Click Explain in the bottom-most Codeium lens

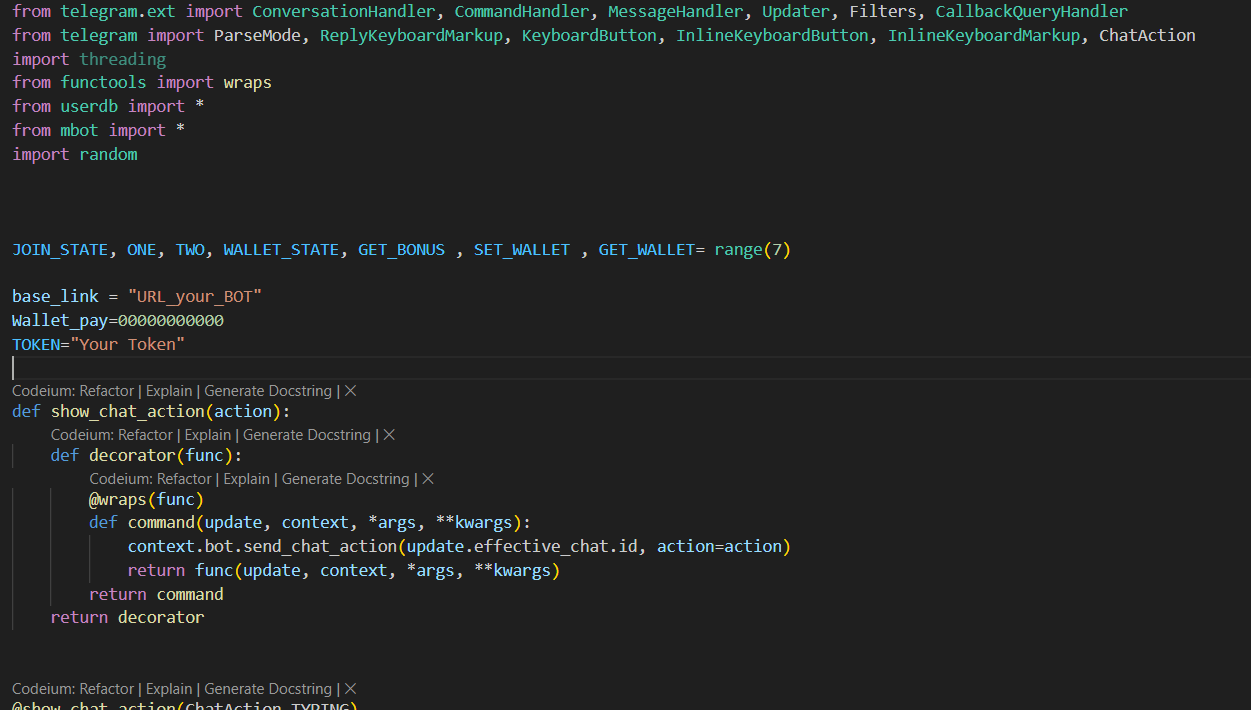[x=169, y=689]
